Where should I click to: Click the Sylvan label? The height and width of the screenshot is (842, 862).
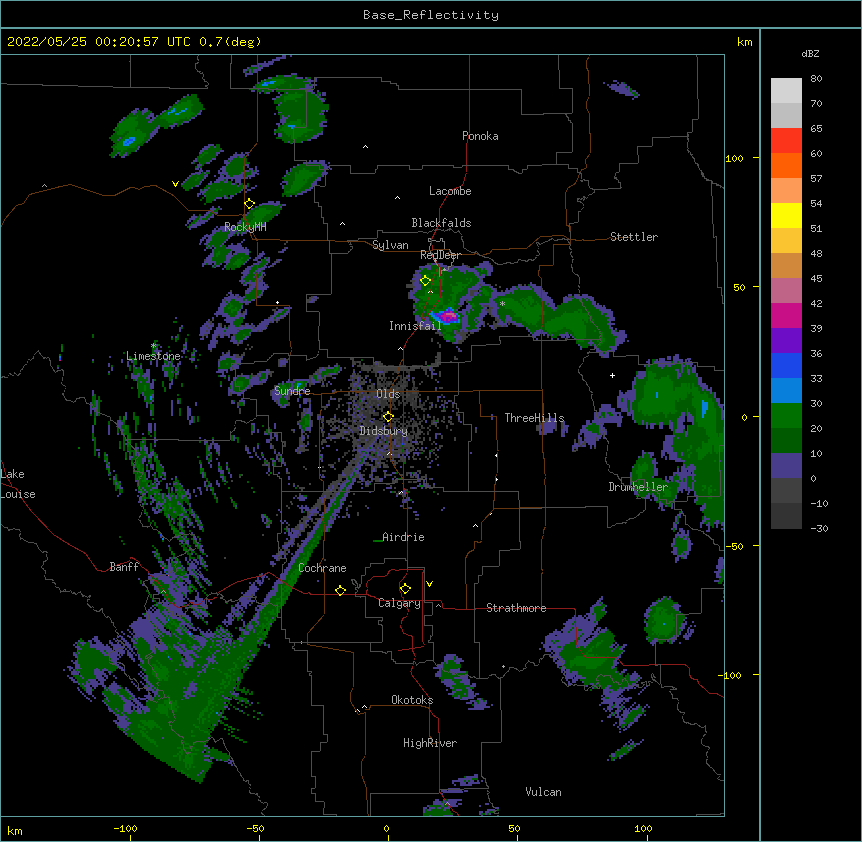coord(390,245)
